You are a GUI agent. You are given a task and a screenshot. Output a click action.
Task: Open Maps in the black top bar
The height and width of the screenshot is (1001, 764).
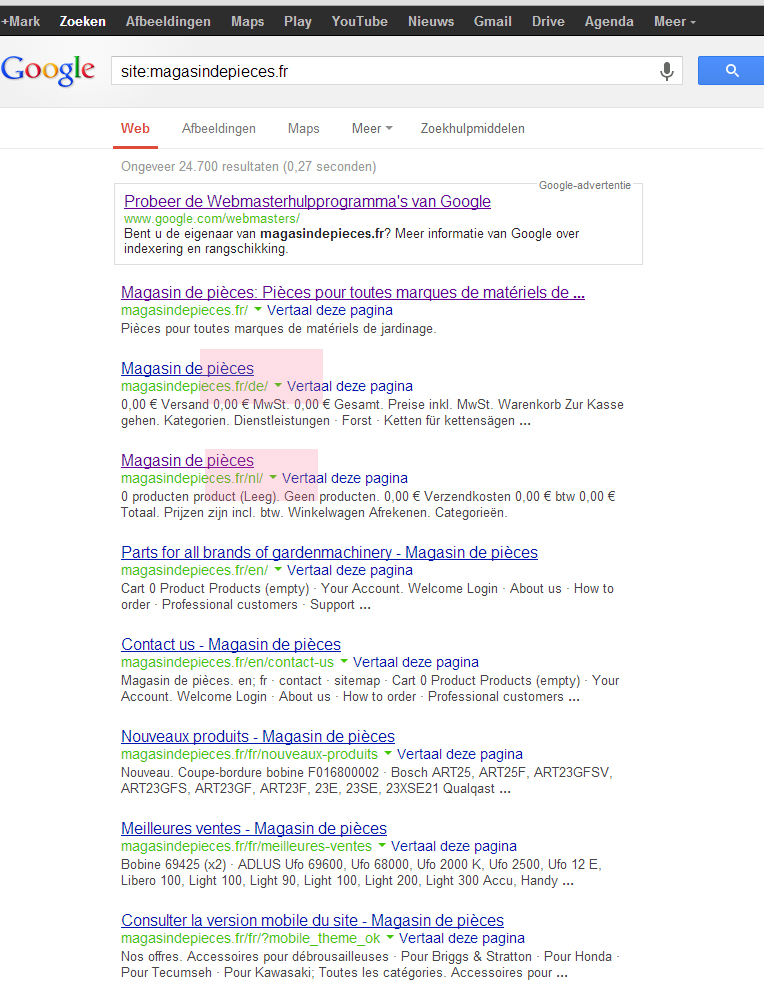[x=248, y=21]
